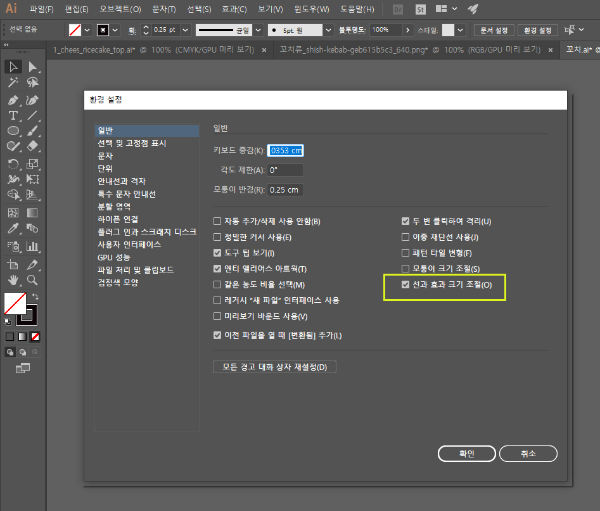Image resolution: width=600 pixels, height=511 pixels.
Task: Select the Gradient tool
Action: click(x=33, y=213)
